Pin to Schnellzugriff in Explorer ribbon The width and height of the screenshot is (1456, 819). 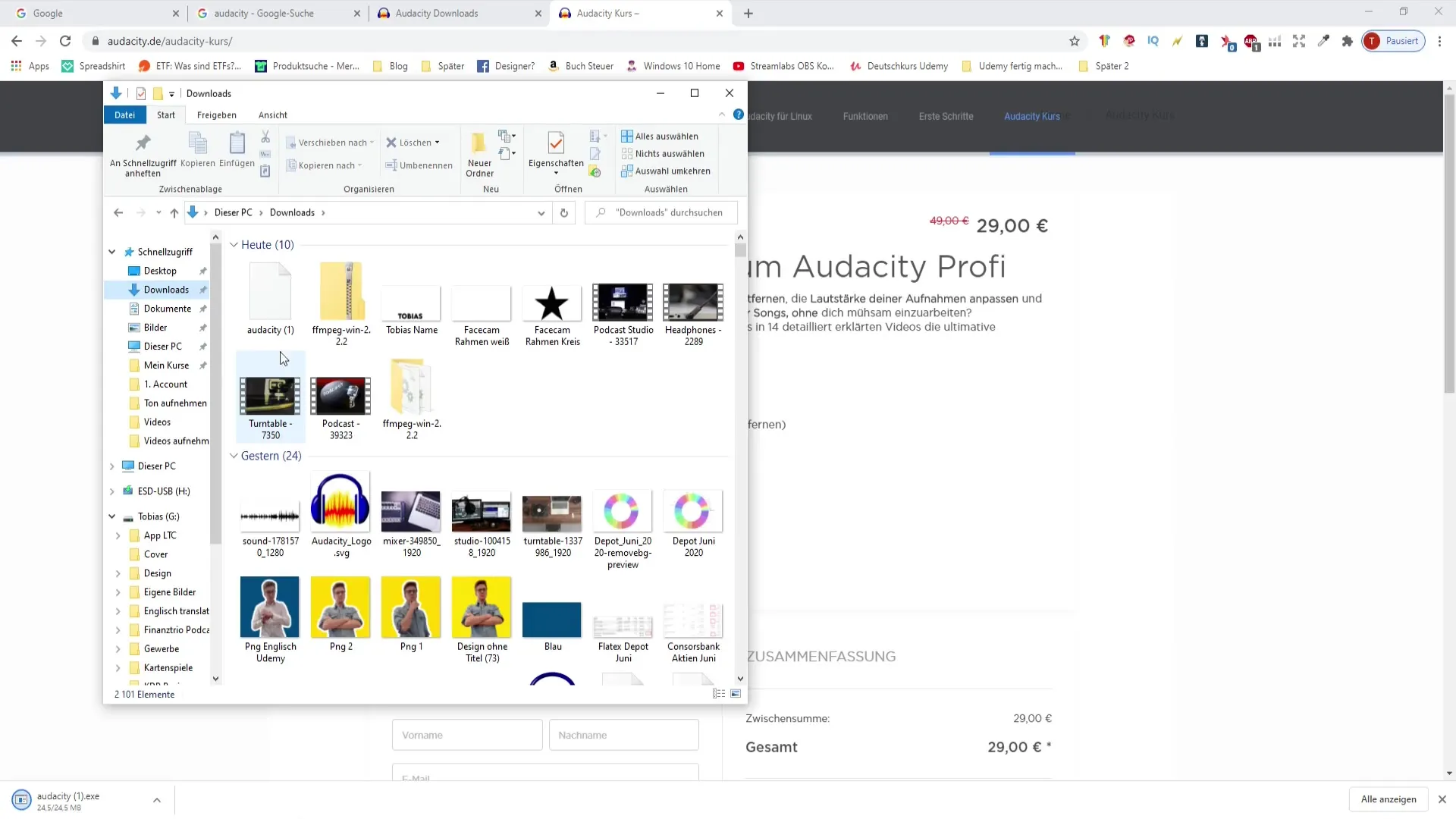pos(143,155)
